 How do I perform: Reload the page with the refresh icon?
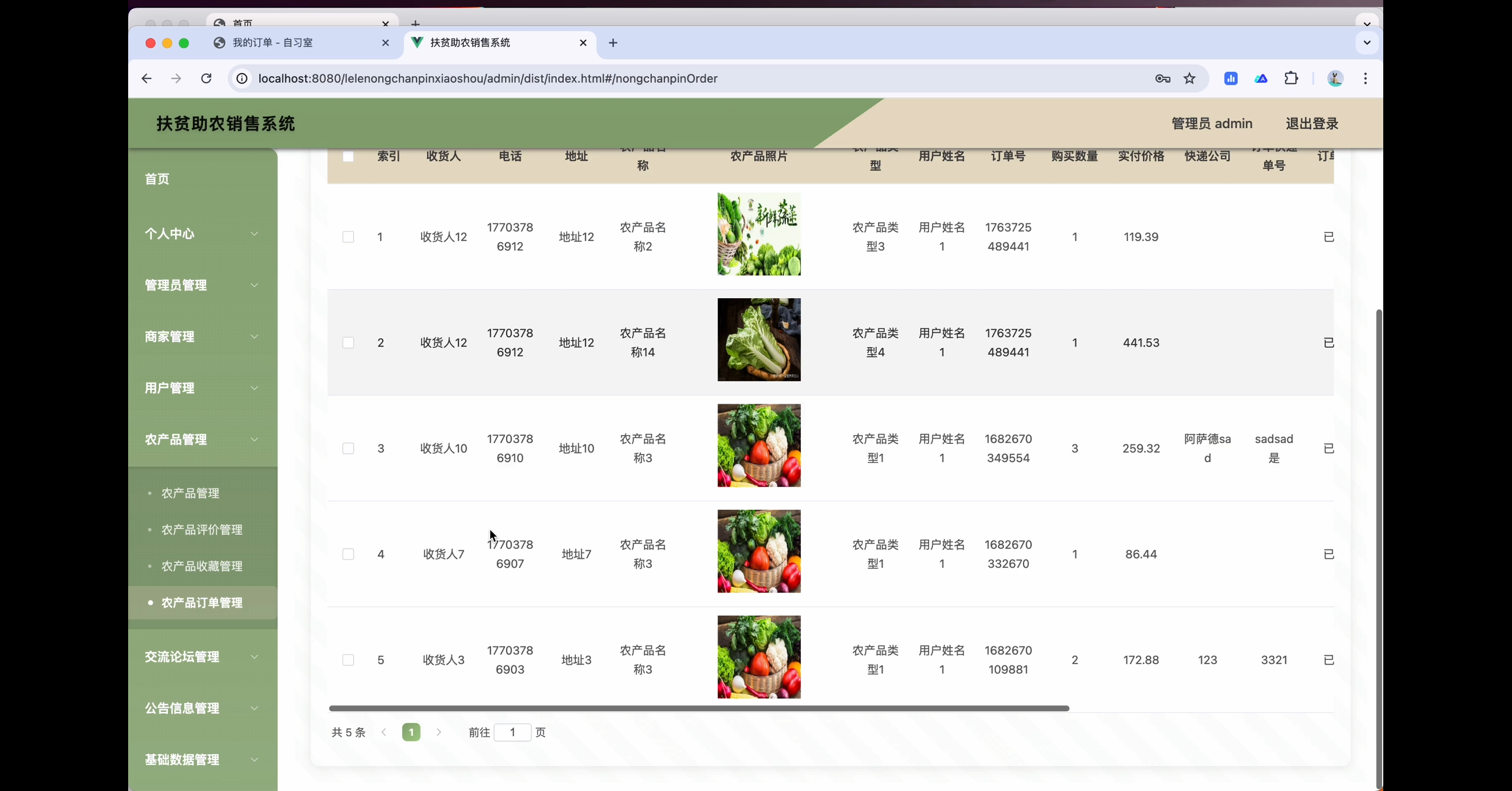[206, 79]
